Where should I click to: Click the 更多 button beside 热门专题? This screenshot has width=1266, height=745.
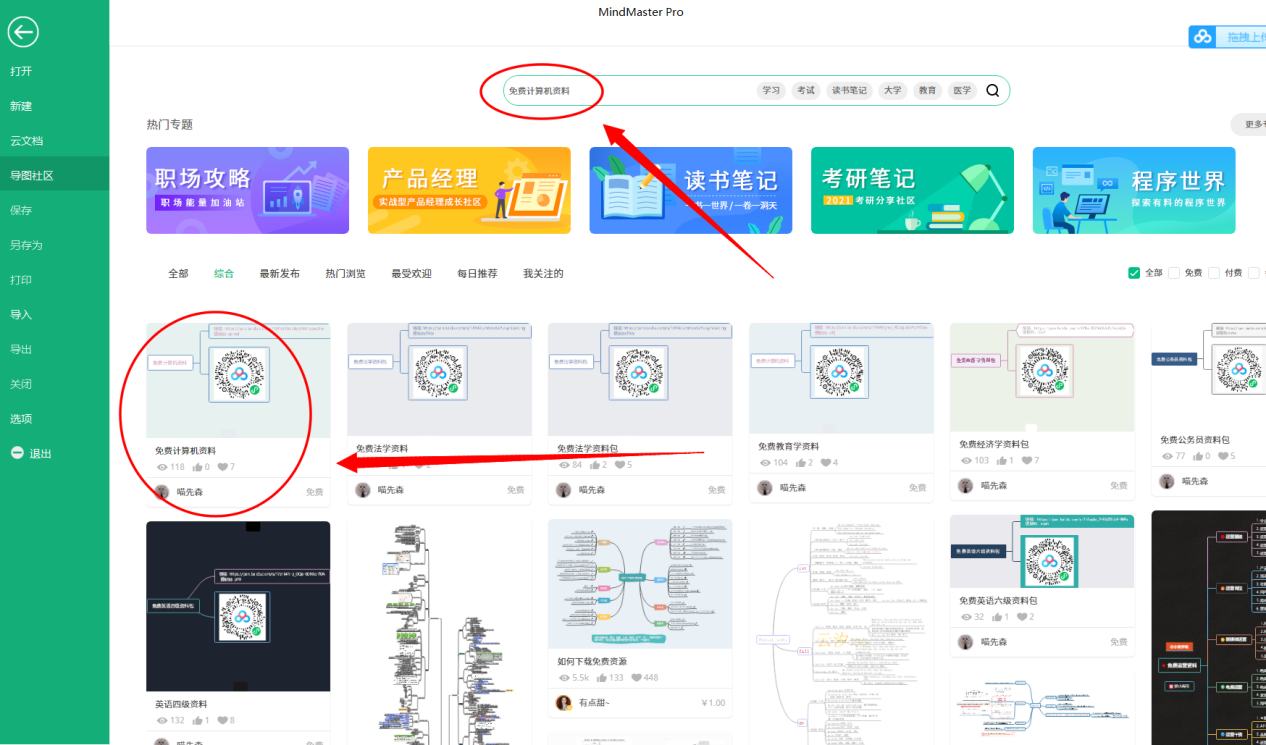pos(1249,125)
